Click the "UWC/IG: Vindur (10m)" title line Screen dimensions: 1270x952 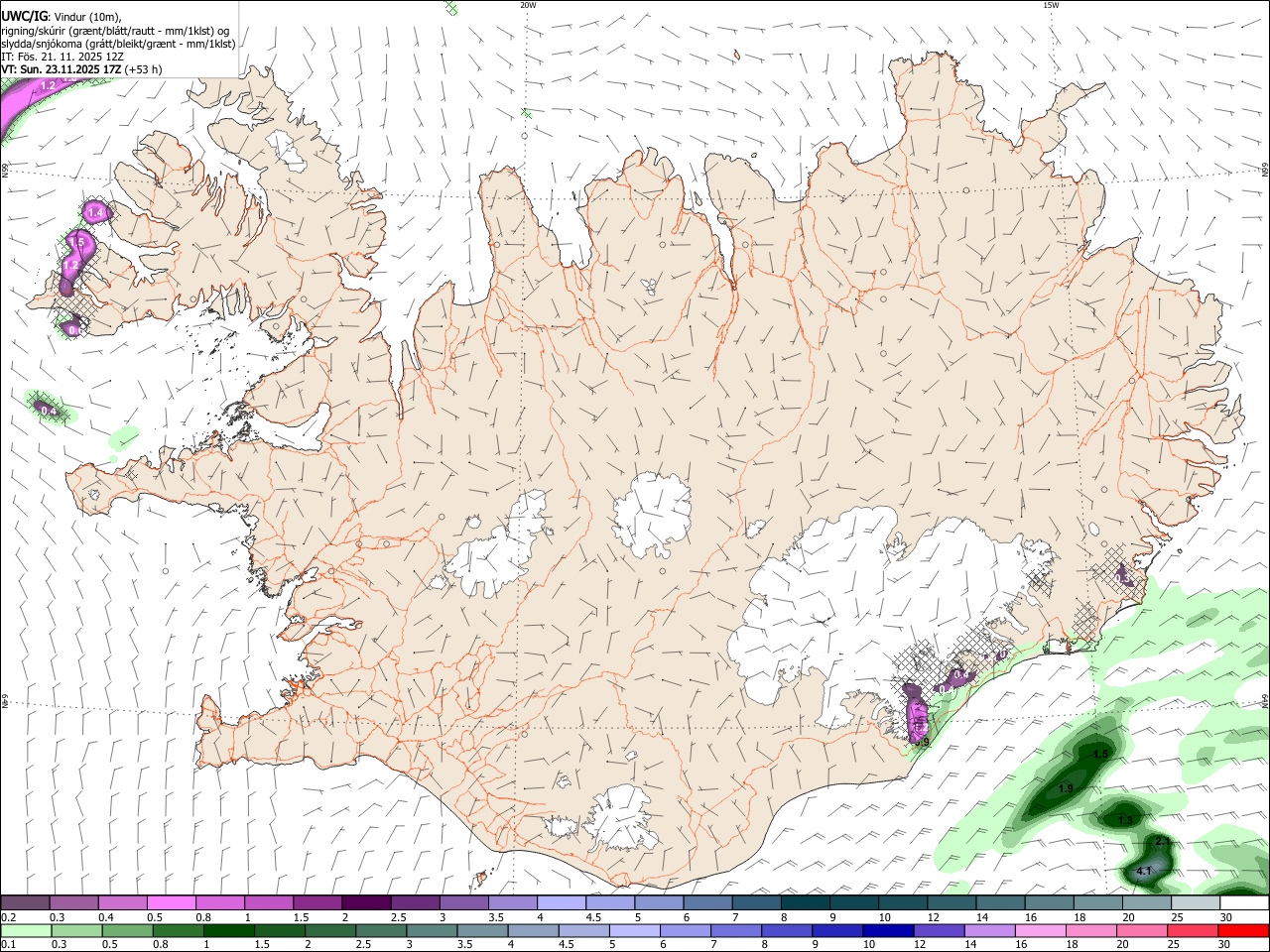click(x=62, y=16)
